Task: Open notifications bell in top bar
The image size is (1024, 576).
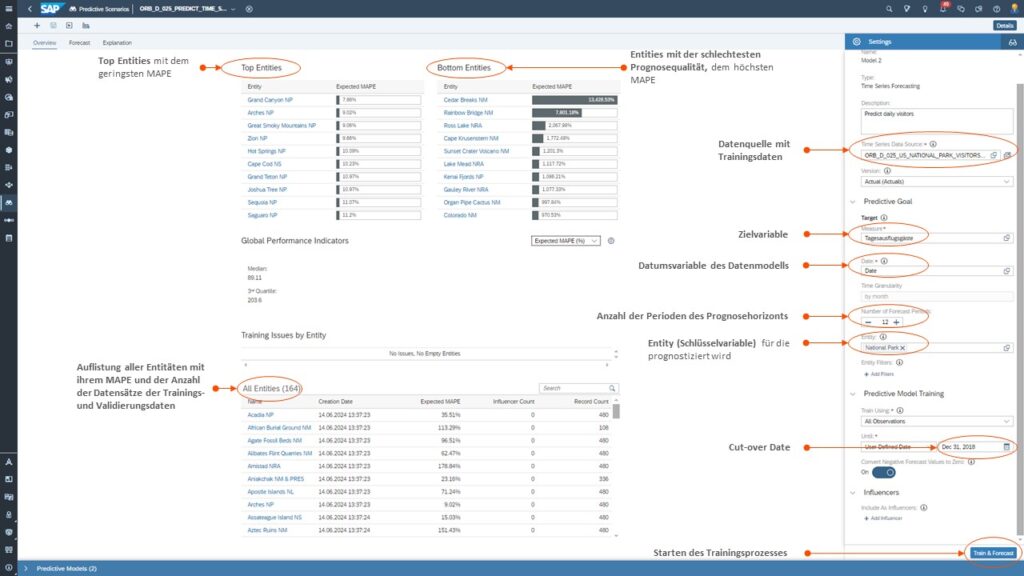Action: coord(943,8)
